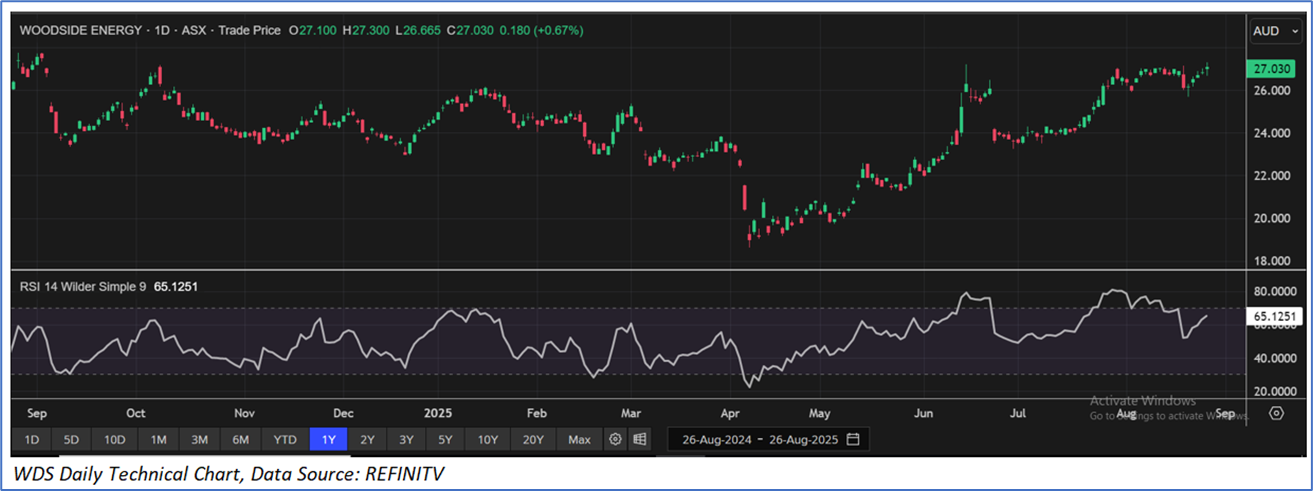Select the 5Y range
The width and height of the screenshot is (1313, 491).
[444, 439]
